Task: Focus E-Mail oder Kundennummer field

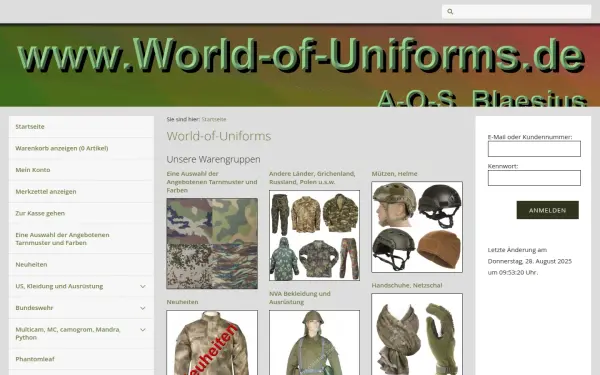Action: click(x=534, y=148)
